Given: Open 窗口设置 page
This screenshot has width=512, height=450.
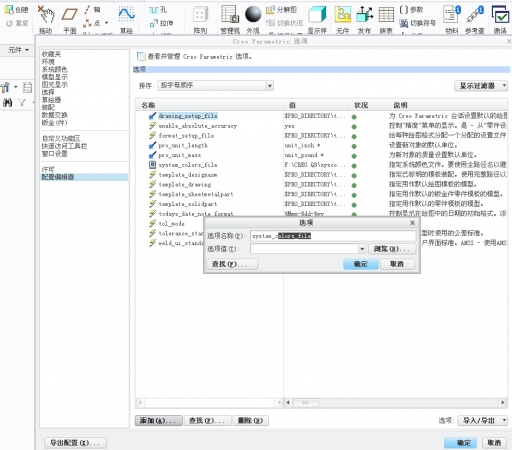Looking at the screenshot, I should coord(55,154).
